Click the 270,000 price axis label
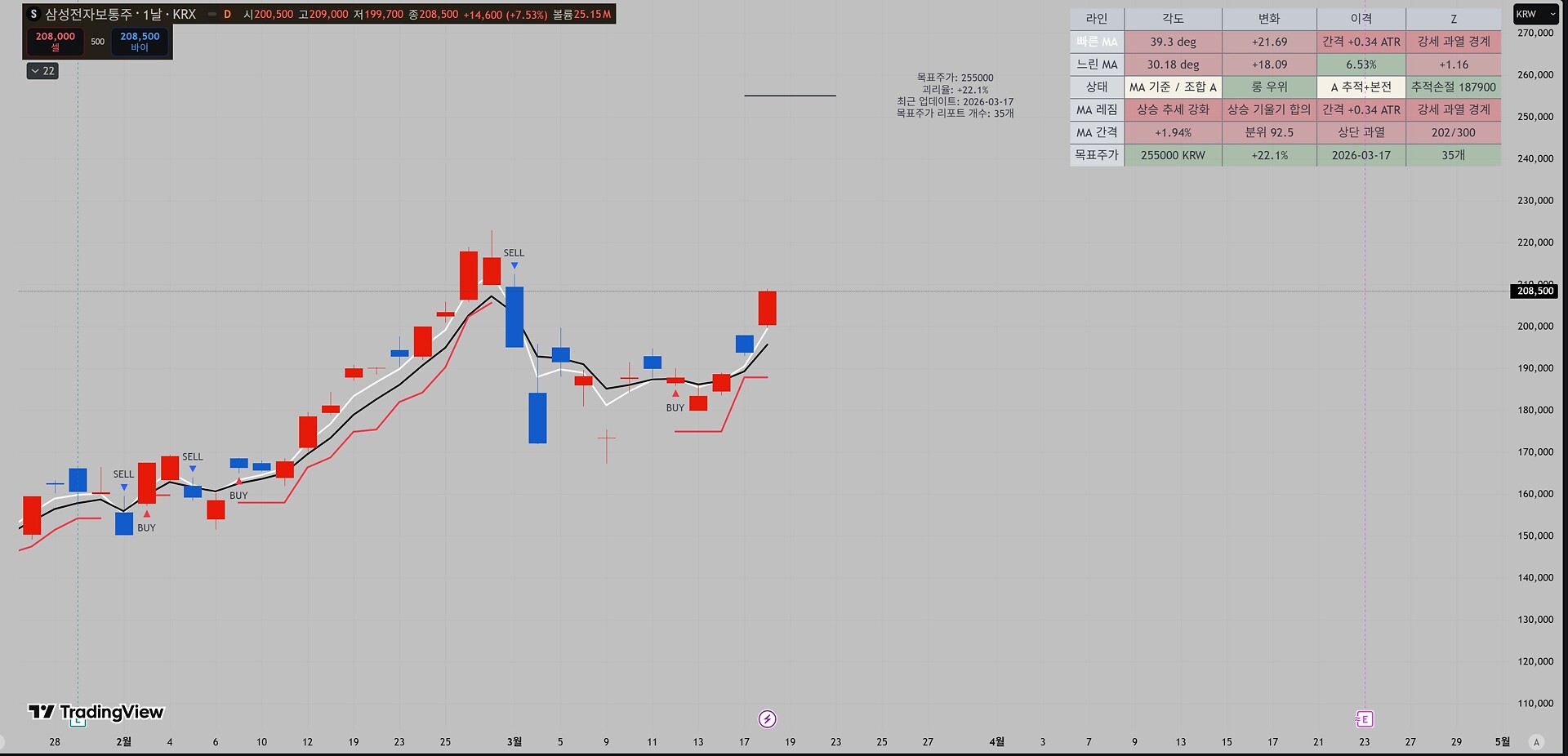 [1535, 33]
